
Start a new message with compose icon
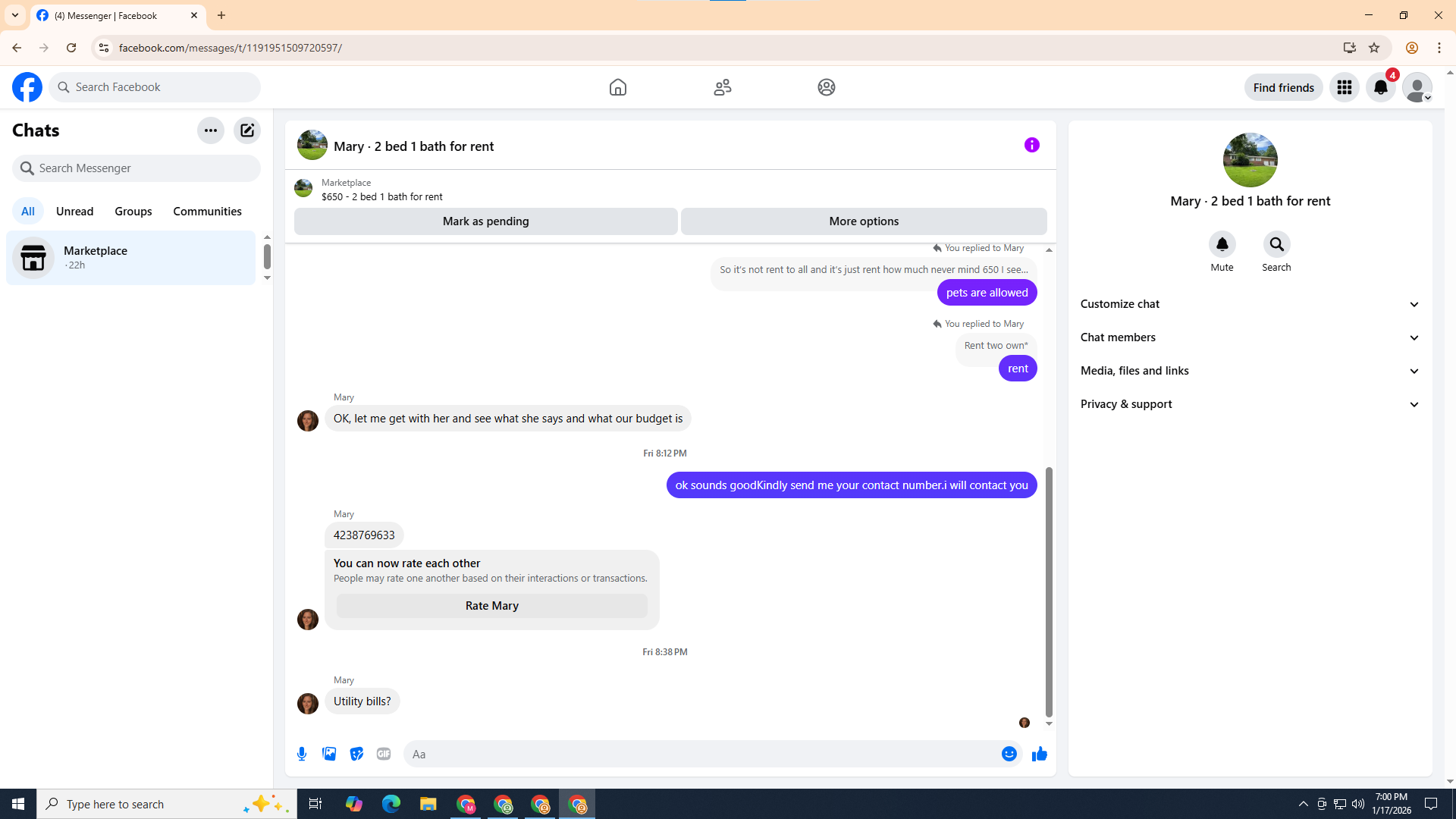(x=247, y=130)
